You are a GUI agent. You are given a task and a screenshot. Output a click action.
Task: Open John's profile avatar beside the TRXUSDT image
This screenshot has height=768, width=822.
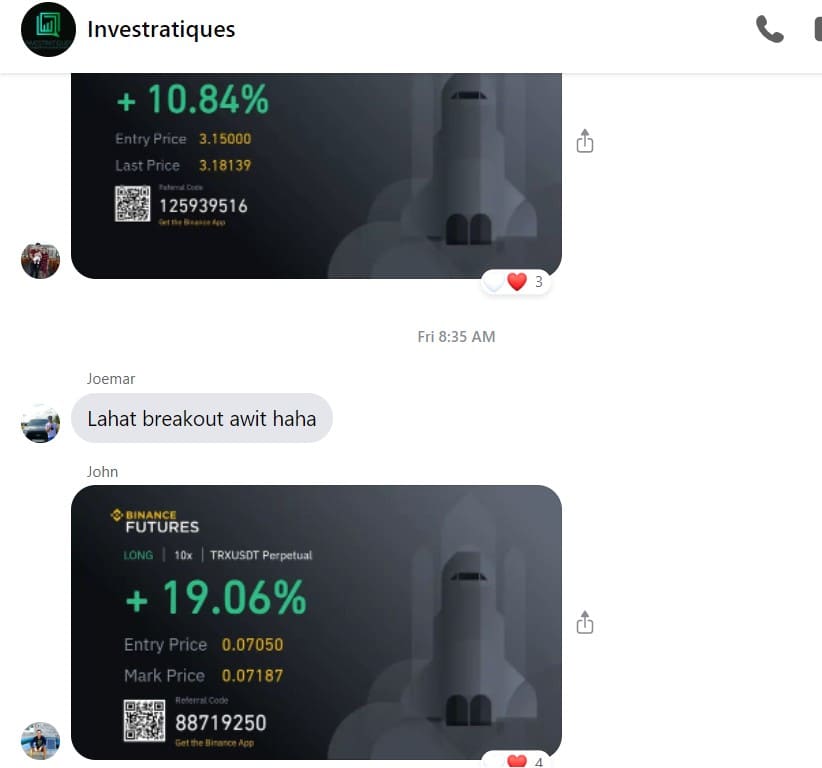40,740
